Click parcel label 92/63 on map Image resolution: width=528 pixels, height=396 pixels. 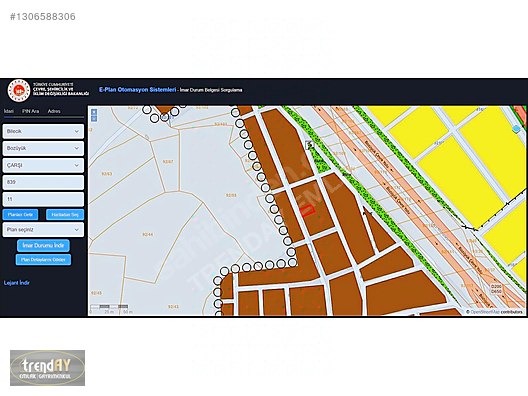107,174
